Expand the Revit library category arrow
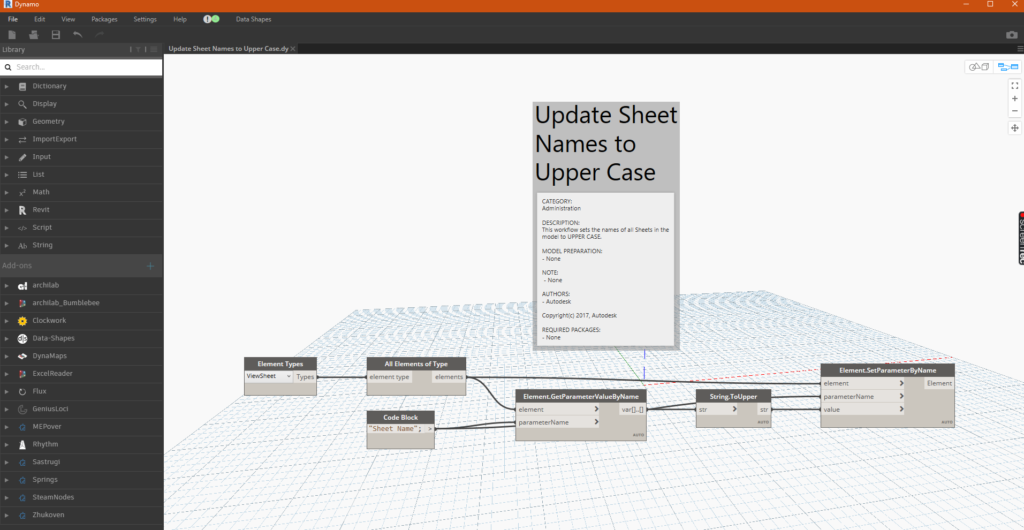Image resolution: width=1024 pixels, height=530 pixels. (7, 210)
